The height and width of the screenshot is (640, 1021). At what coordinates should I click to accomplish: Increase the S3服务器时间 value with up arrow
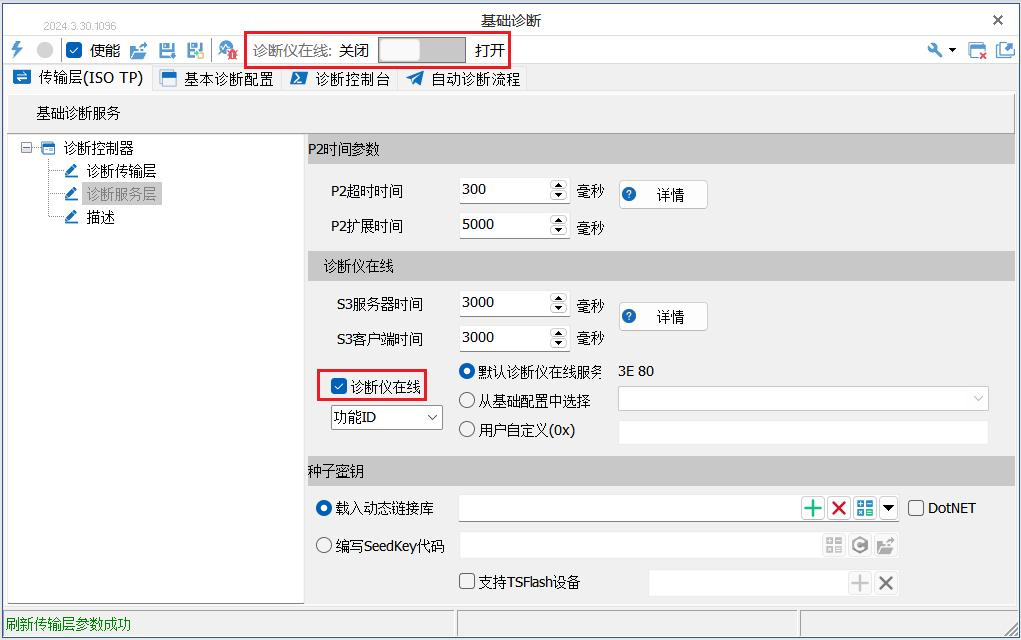coord(558,298)
